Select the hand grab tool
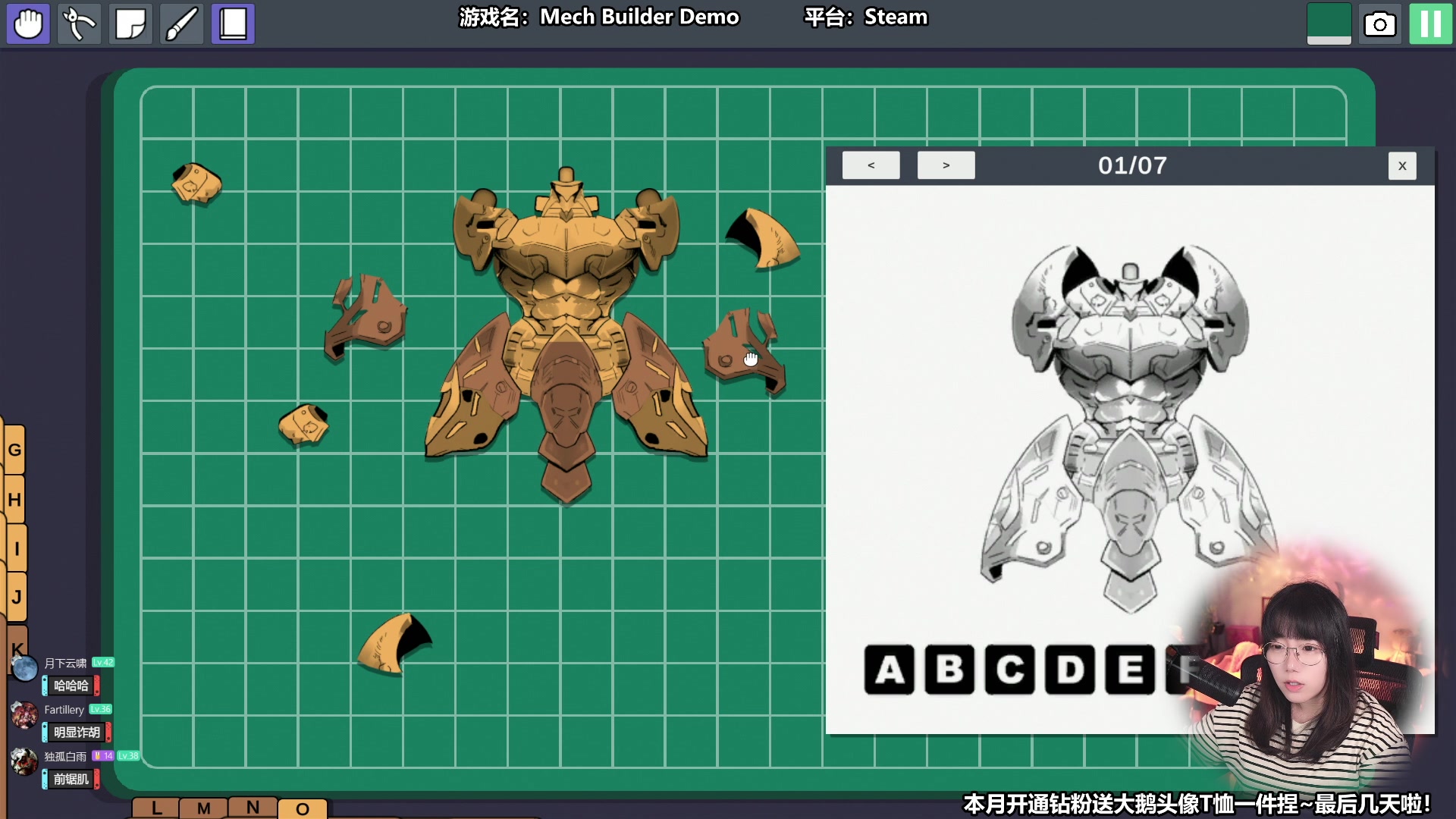Screen dimensions: 1456x819 (x=29, y=24)
